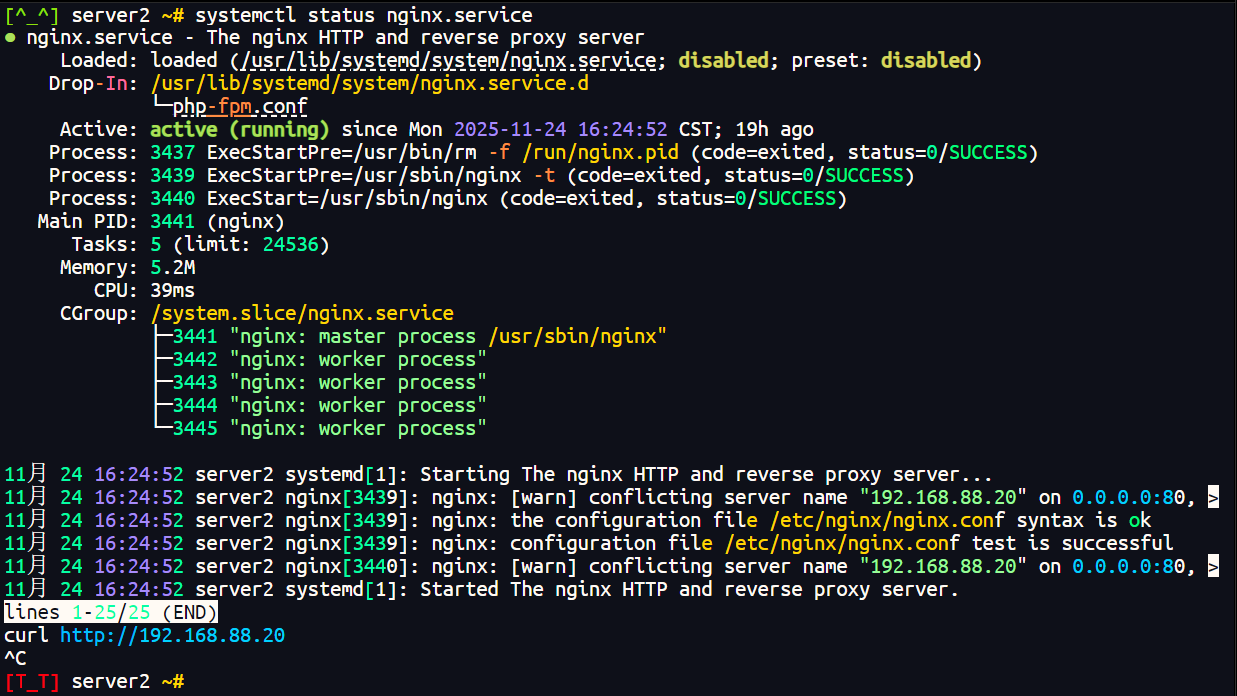Viewport: 1237px width, 696px height.
Task: Click the Memory value 5.2M
Action: click(x=172, y=268)
